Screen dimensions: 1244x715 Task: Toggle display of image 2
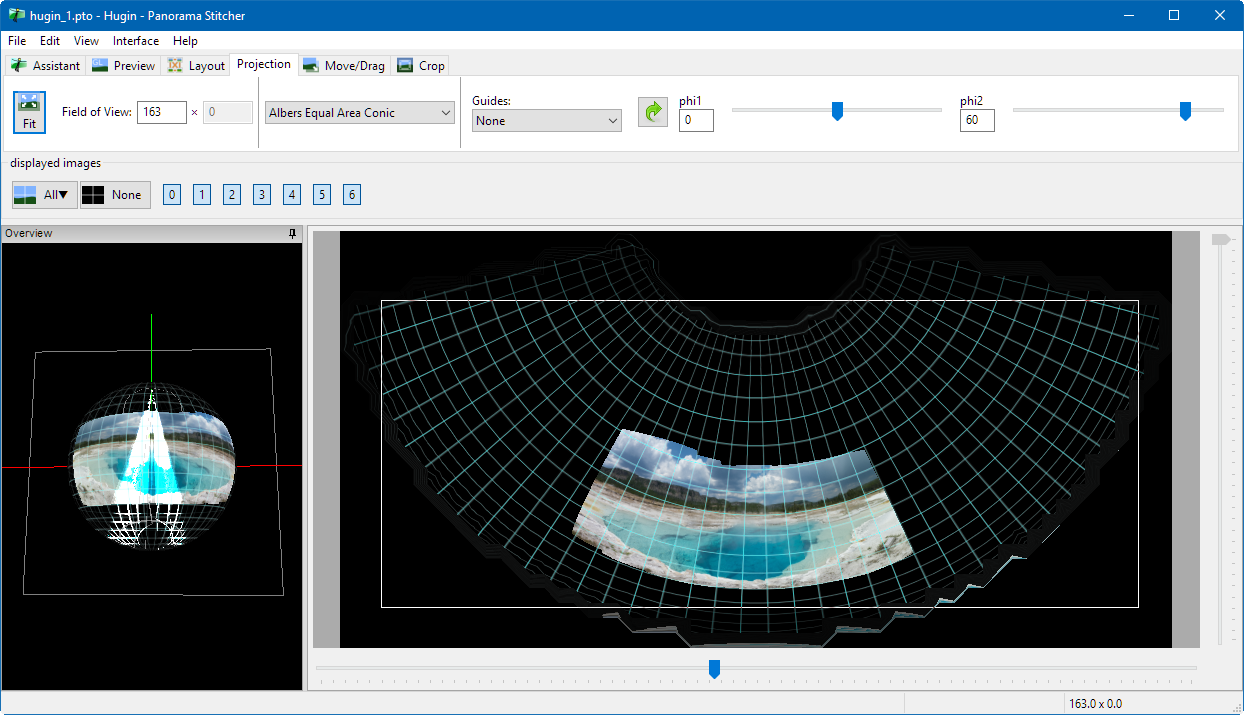[232, 195]
